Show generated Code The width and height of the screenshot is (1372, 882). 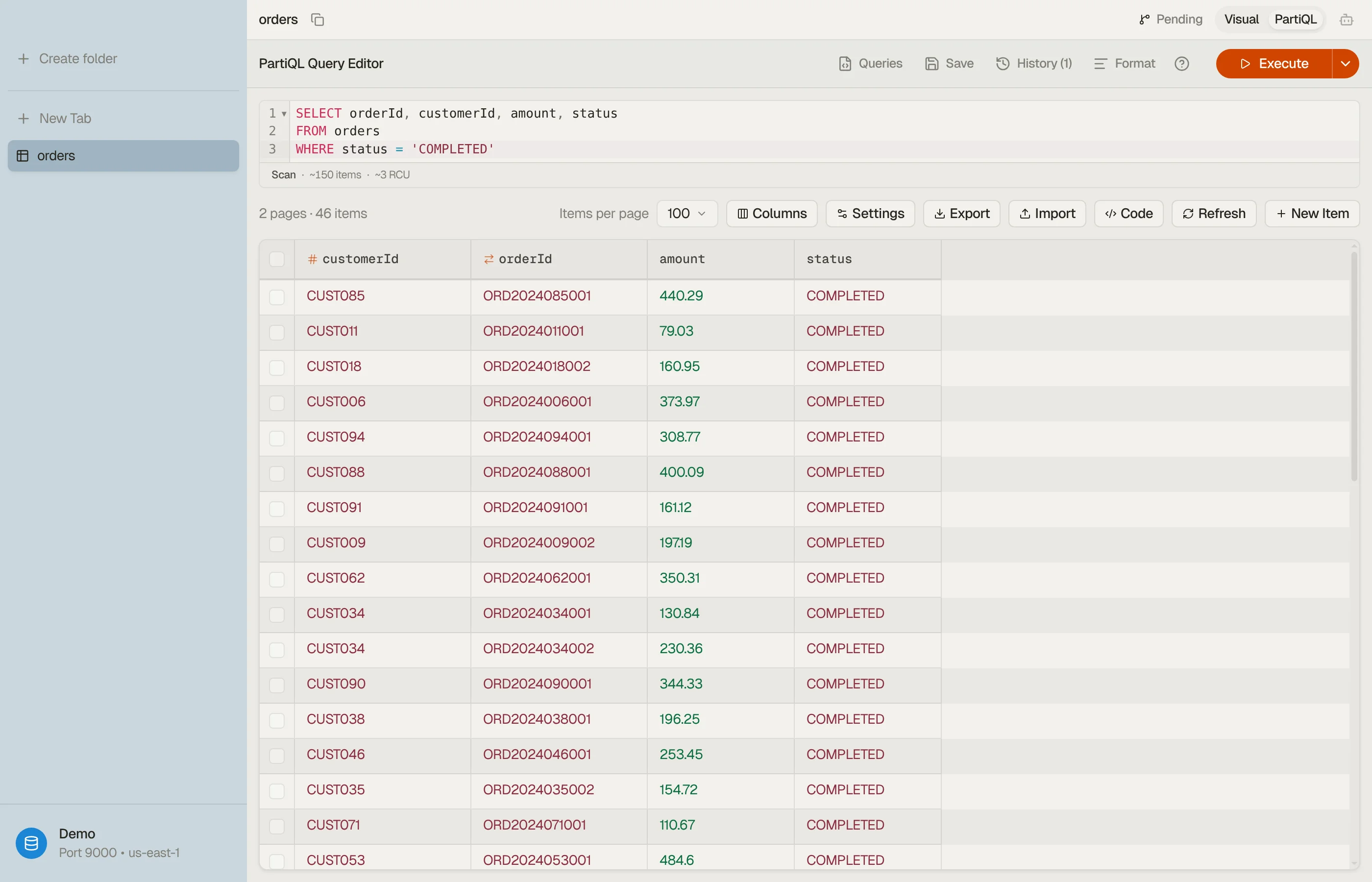tap(1128, 214)
